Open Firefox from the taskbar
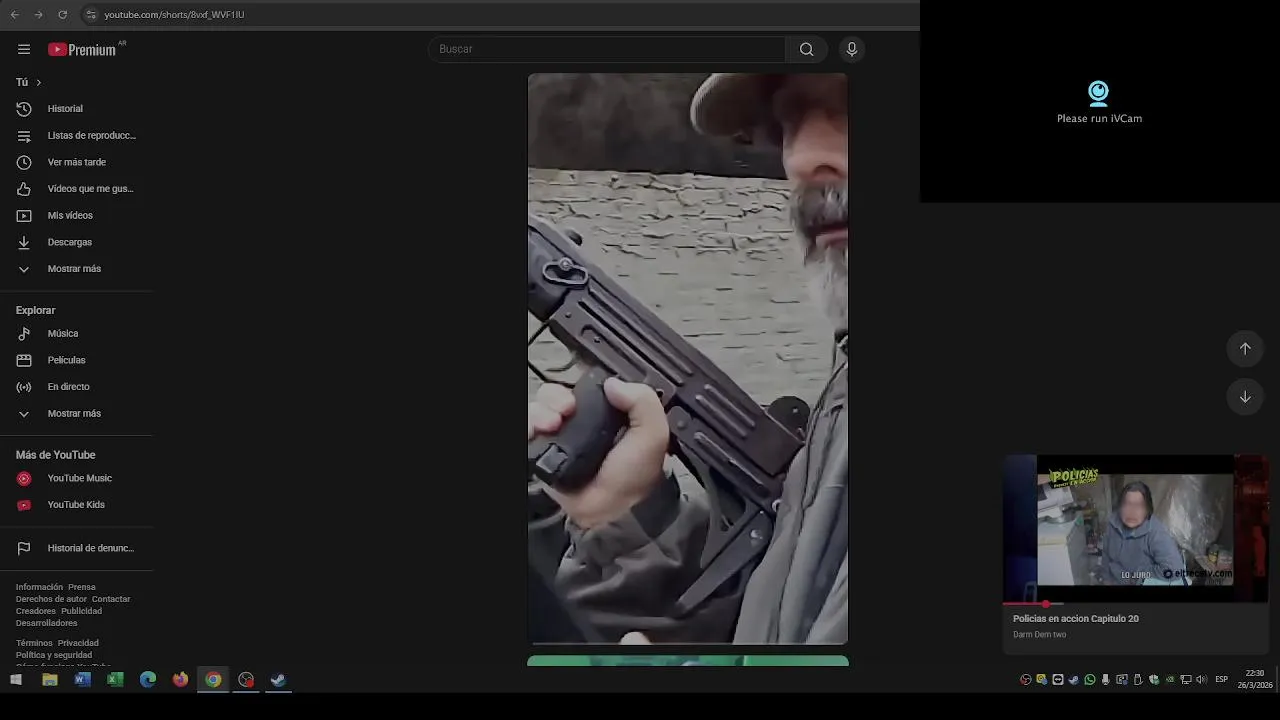This screenshot has width=1280, height=720. click(x=180, y=680)
